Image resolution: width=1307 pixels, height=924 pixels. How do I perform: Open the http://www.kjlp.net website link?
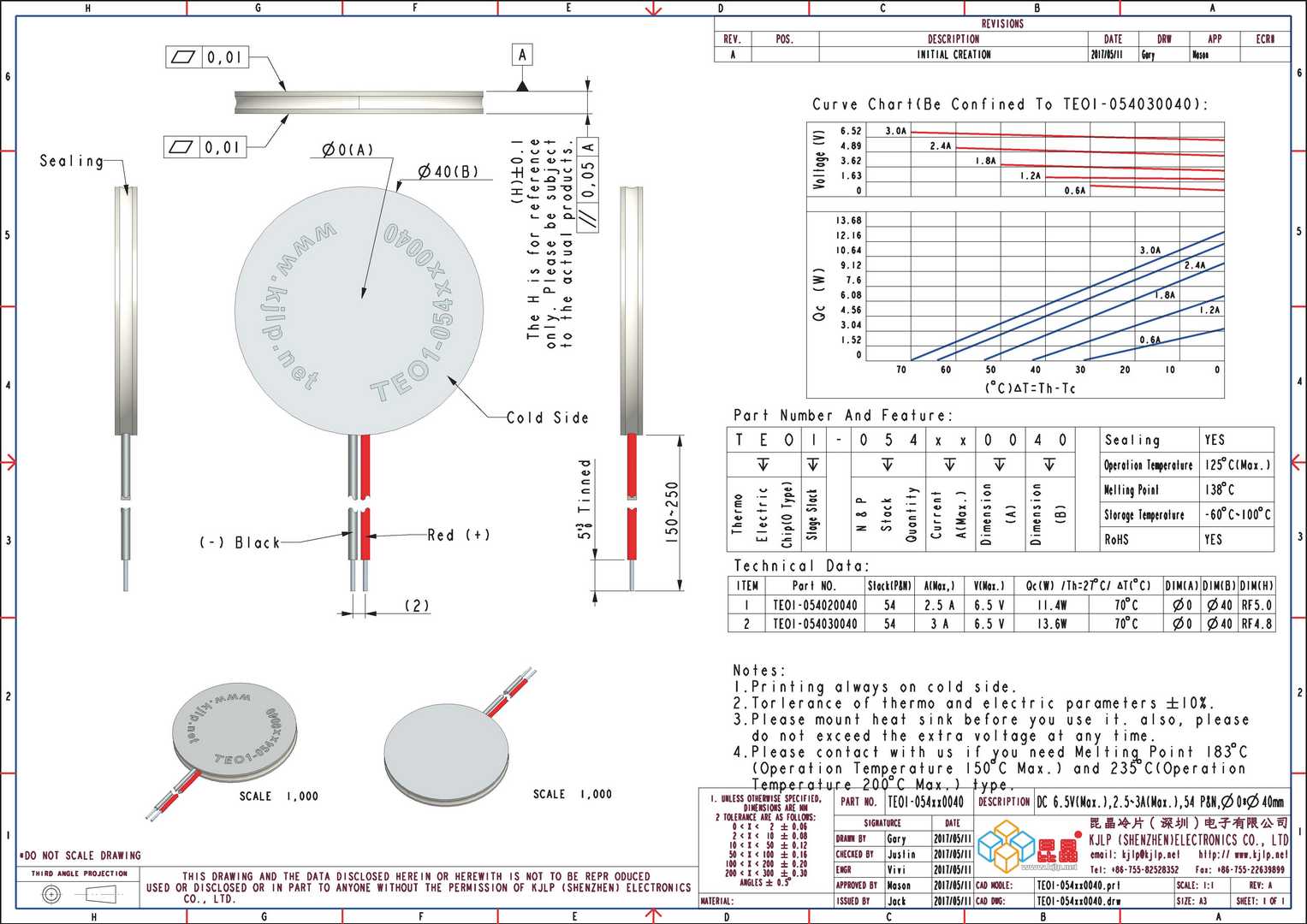[x=1244, y=855]
